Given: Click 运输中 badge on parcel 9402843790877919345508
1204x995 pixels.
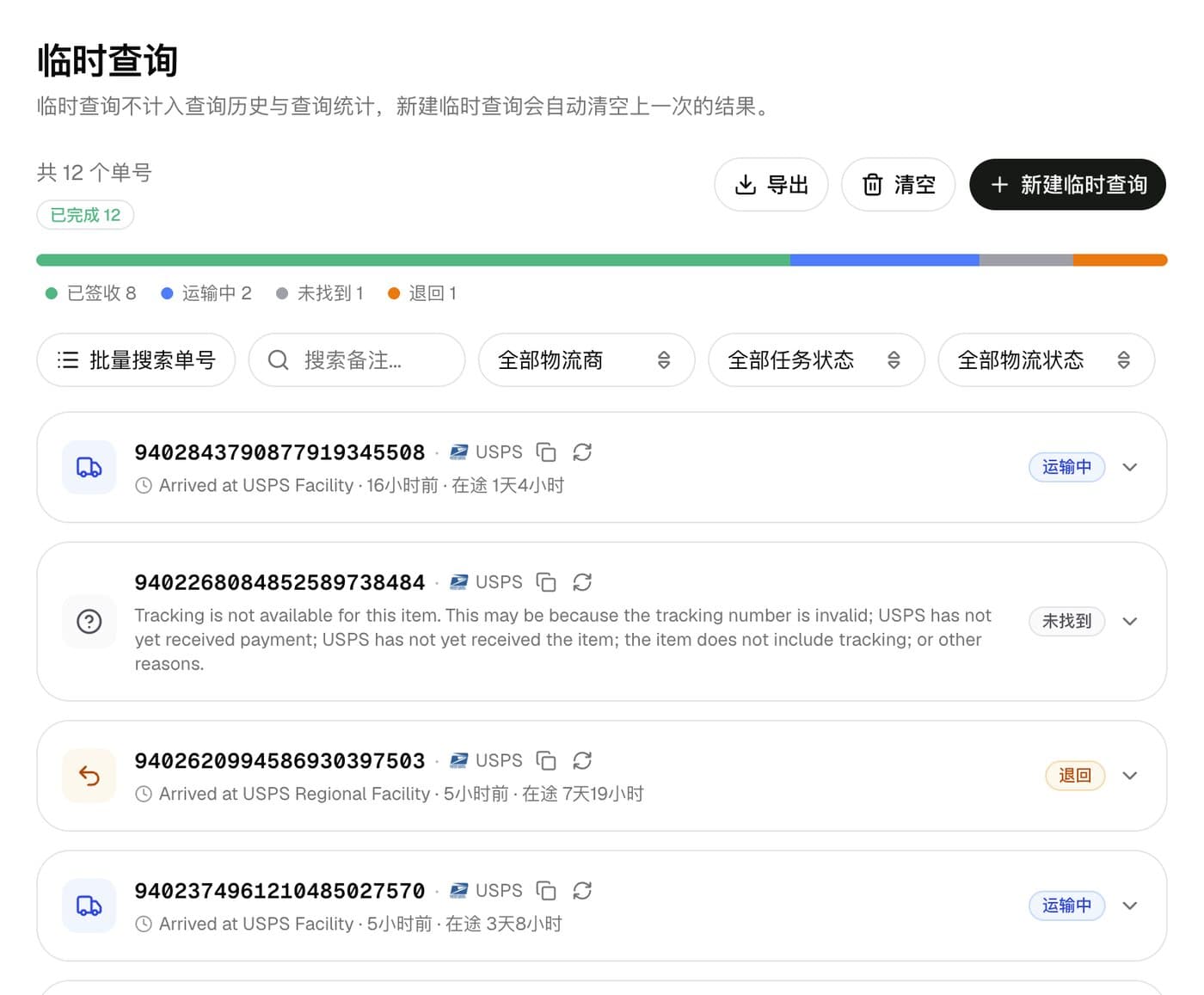Looking at the screenshot, I should (1066, 467).
